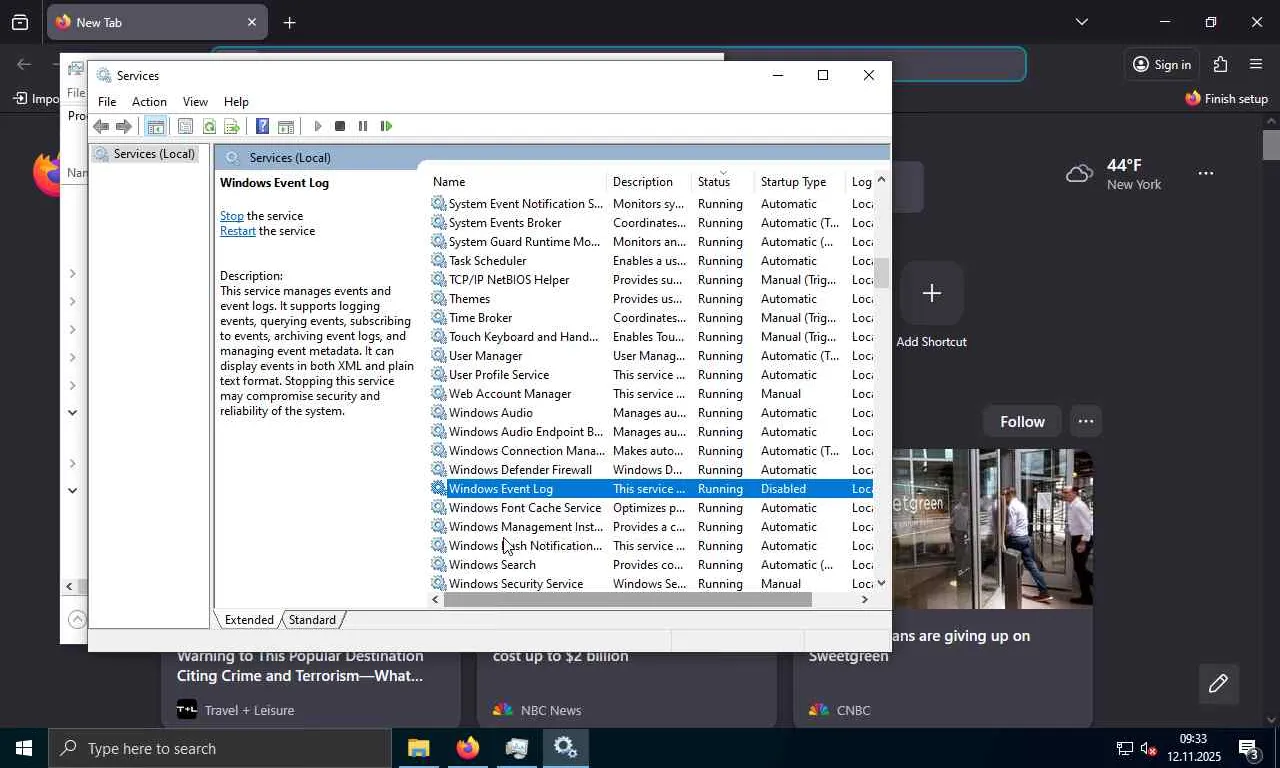Viewport: 1280px width, 768px height.
Task: Open the Windows Start menu
Action: click(x=23, y=748)
